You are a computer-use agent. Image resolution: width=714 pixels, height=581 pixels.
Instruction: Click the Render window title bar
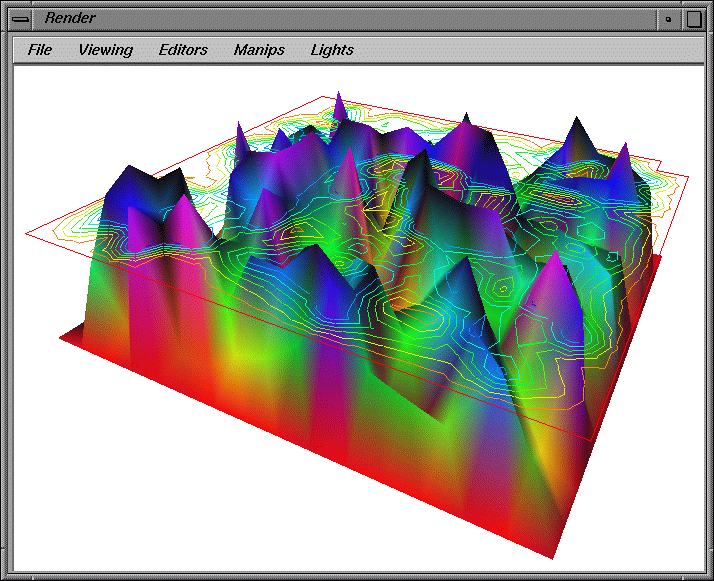tap(344, 19)
